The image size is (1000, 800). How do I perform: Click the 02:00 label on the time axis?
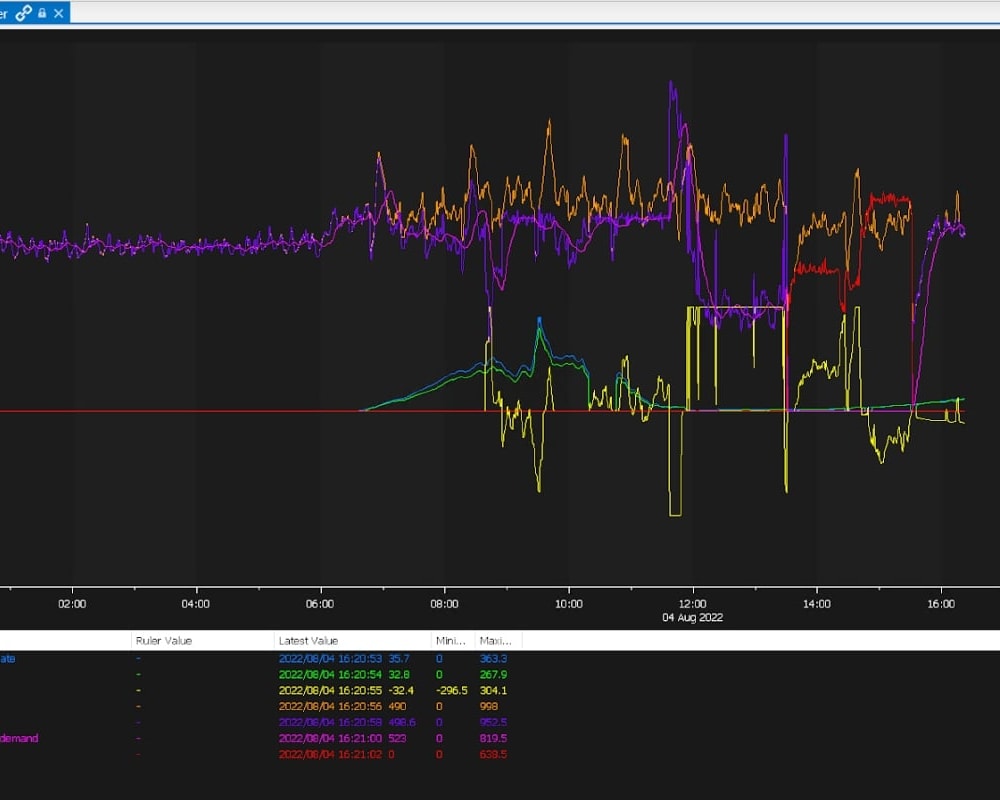click(72, 604)
